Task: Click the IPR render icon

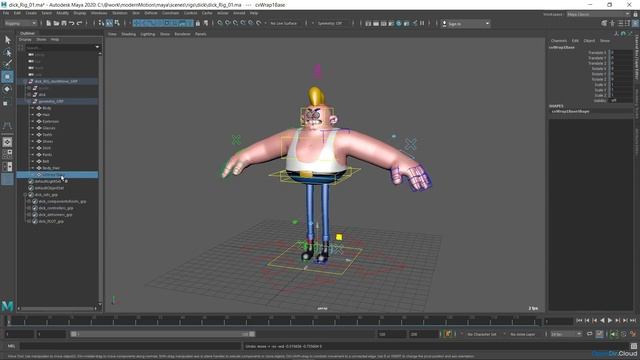Action: coord(384,24)
